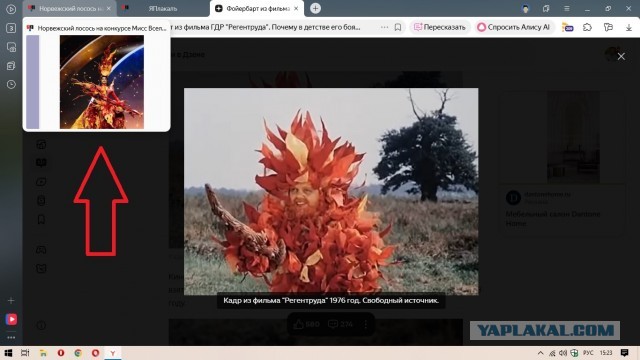Open the sidebar panels toolbar icon

pyautogui.click(x=608, y=27)
